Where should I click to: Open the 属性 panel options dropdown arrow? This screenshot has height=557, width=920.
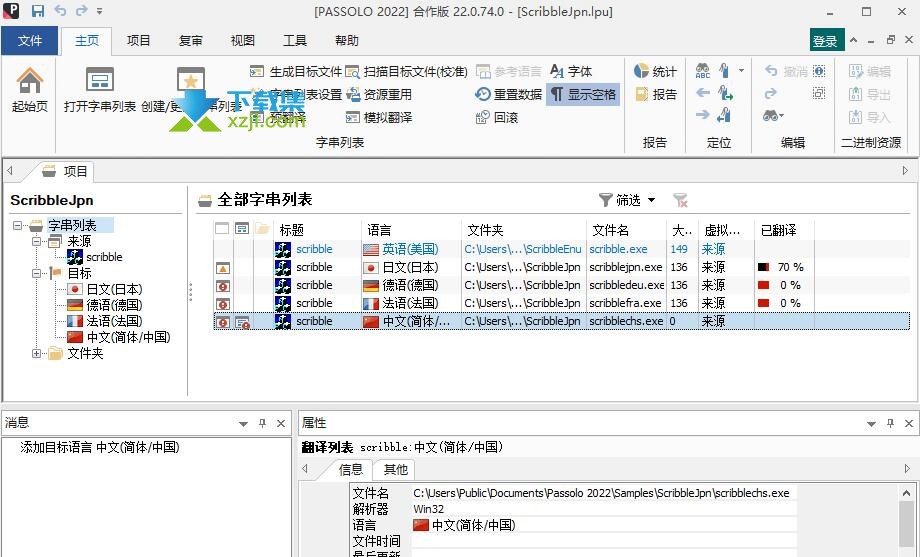click(x=871, y=424)
